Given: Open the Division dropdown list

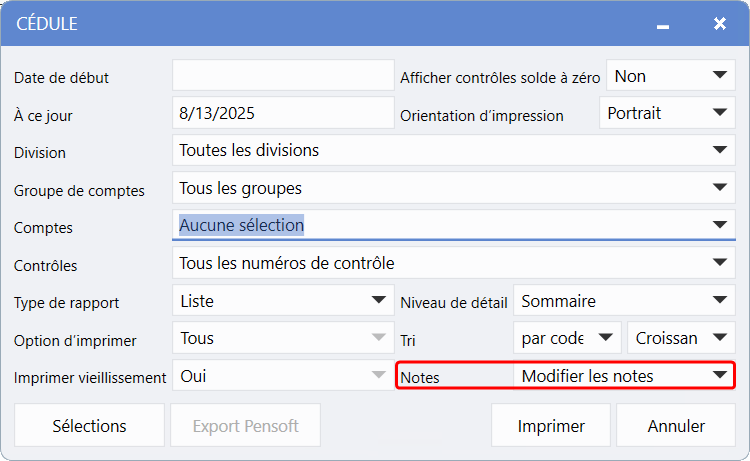Looking at the screenshot, I should tap(719, 150).
